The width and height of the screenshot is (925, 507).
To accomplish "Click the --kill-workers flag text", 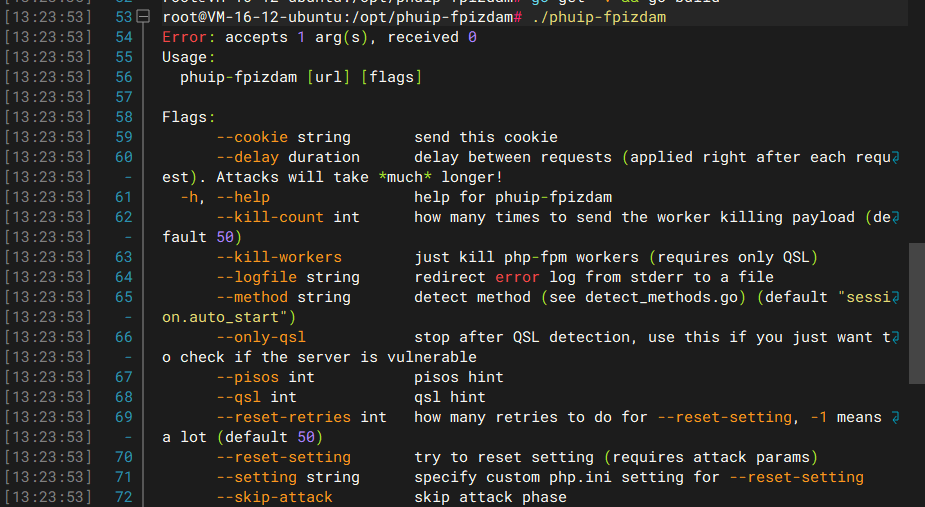I will (279, 257).
